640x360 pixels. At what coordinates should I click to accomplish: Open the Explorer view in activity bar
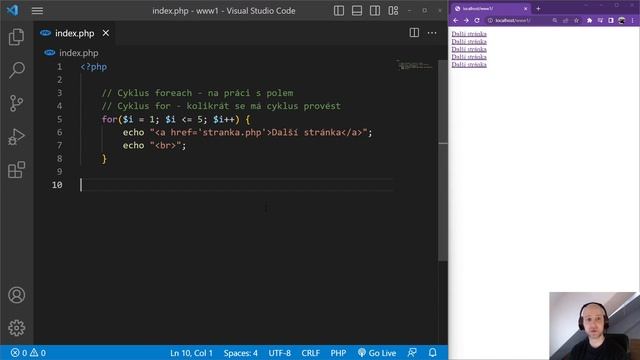tap(16, 37)
